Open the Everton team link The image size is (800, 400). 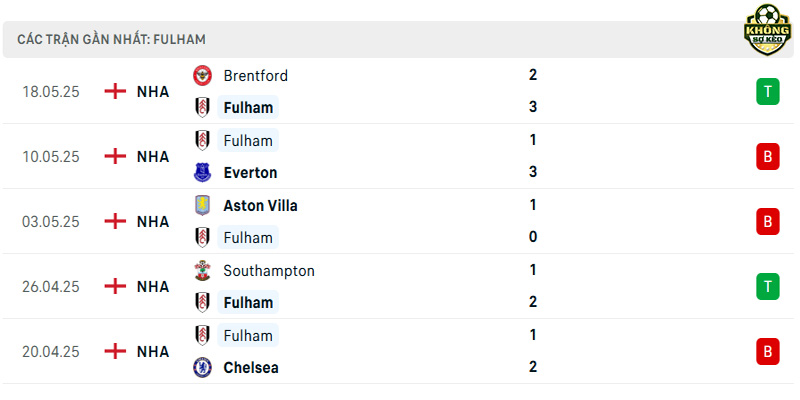[x=251, y=172]
